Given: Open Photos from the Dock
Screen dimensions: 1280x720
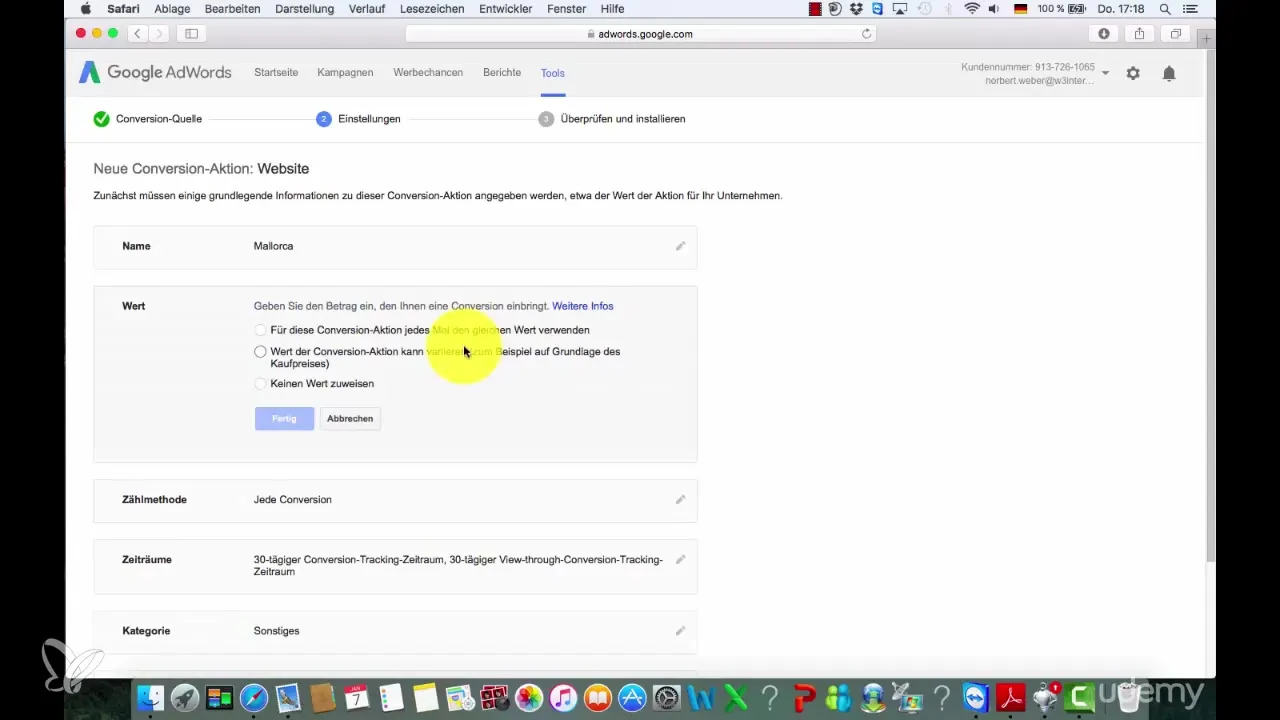Looking at the screenshot, I should pos(529,697).
